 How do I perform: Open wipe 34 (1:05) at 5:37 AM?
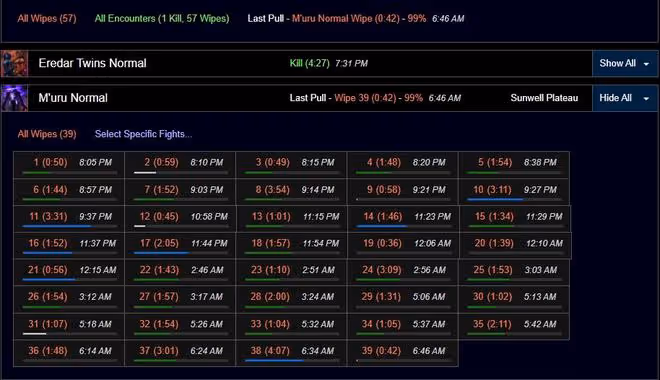[402, 326]
